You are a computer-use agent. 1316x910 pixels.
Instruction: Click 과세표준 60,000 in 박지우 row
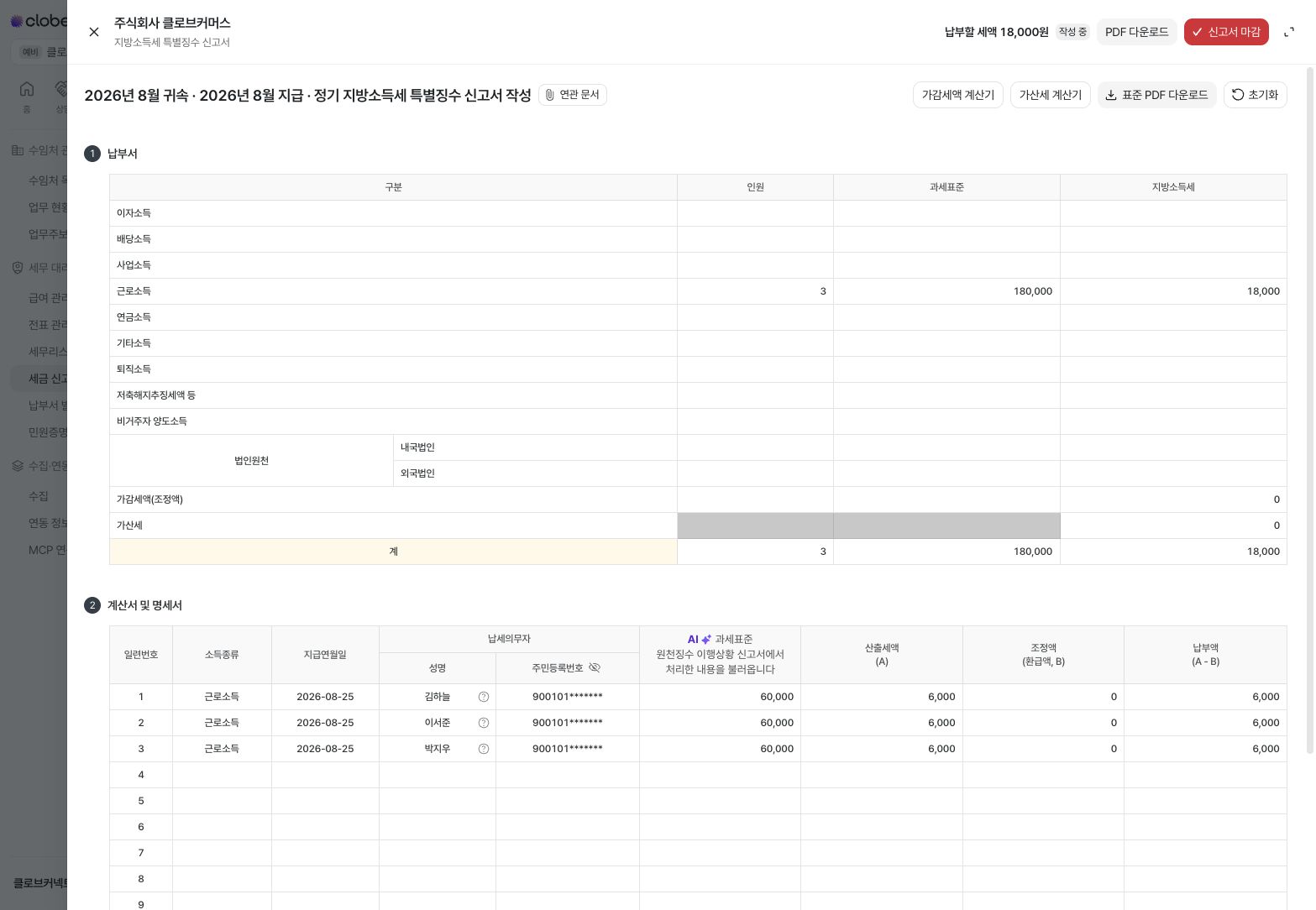click(720, 749)
